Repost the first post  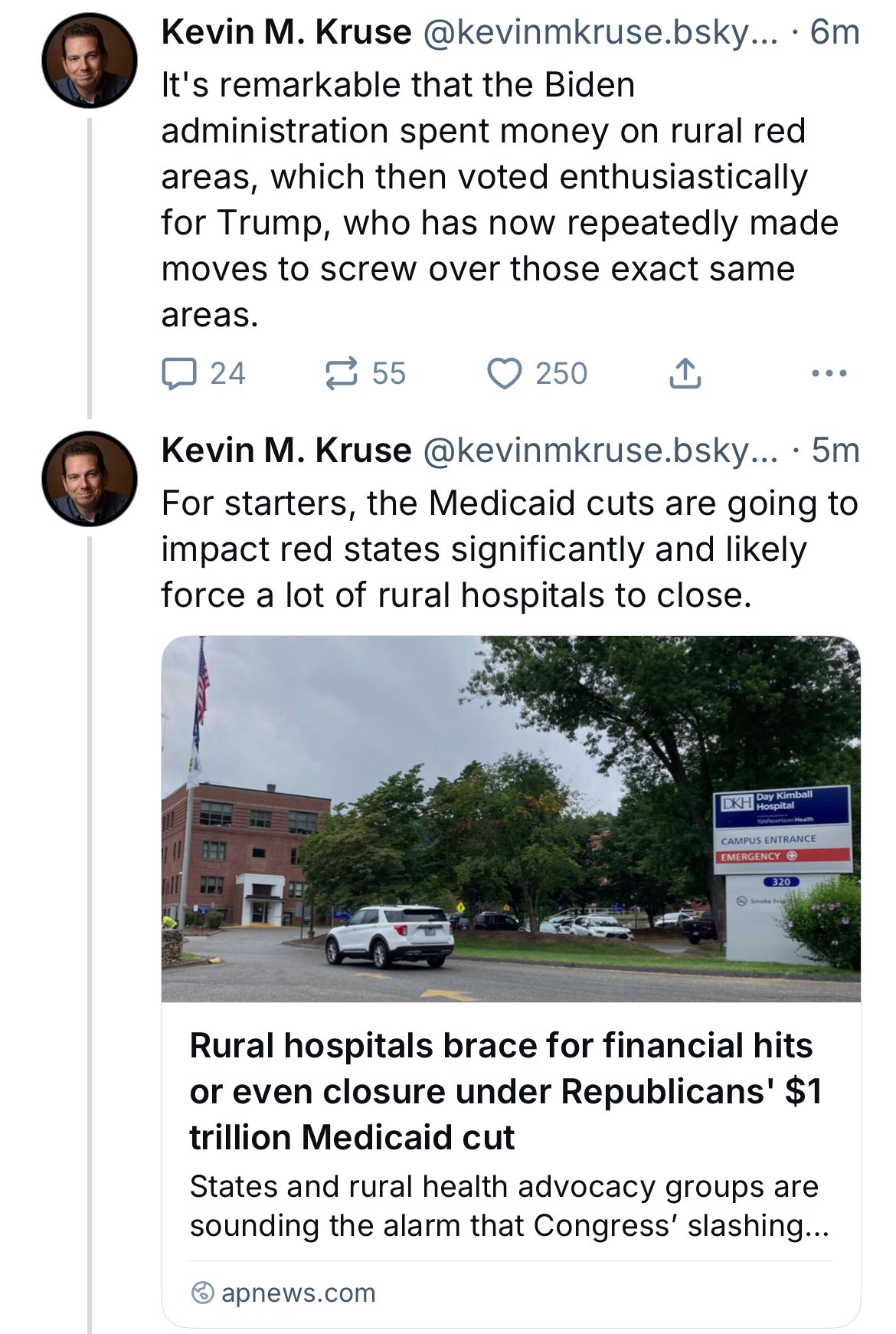(341, 374)
